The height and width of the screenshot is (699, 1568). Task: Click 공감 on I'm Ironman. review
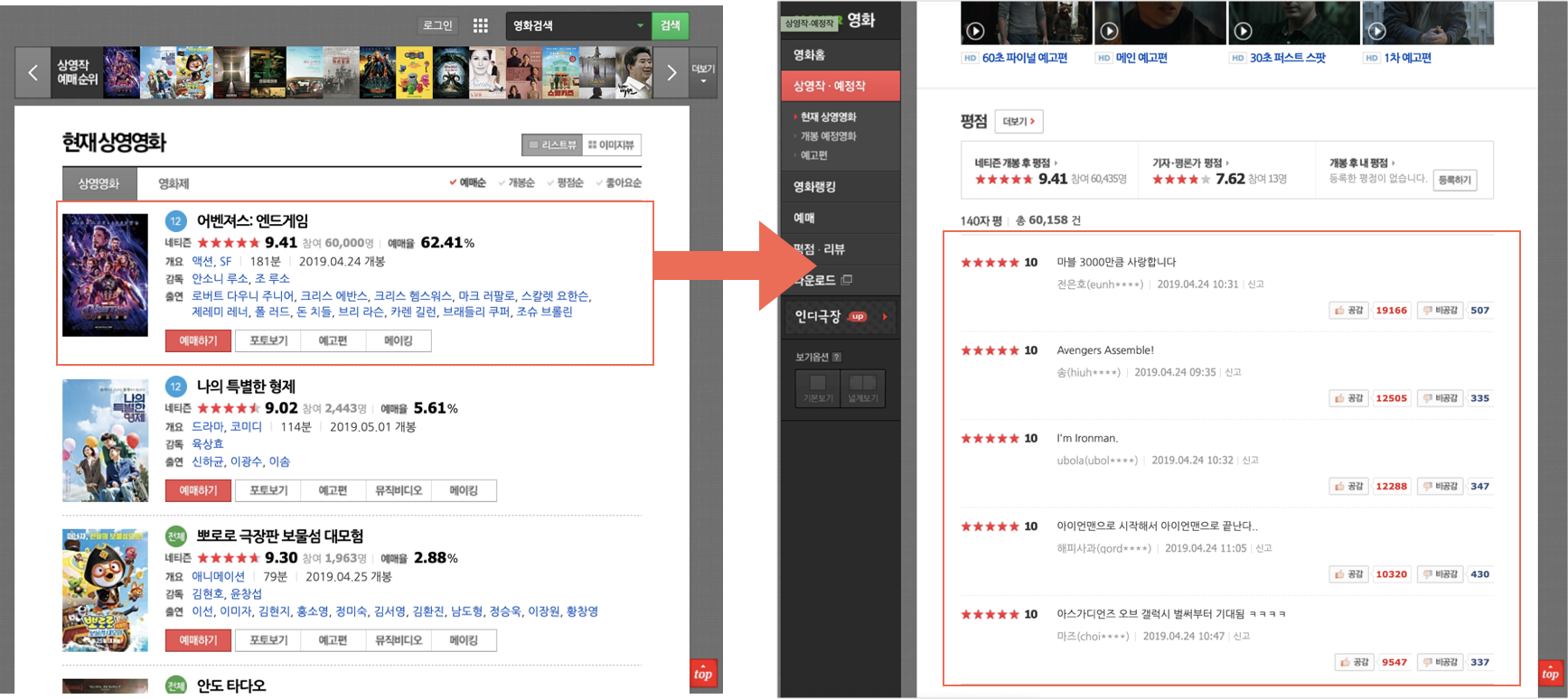point(1349,486)
